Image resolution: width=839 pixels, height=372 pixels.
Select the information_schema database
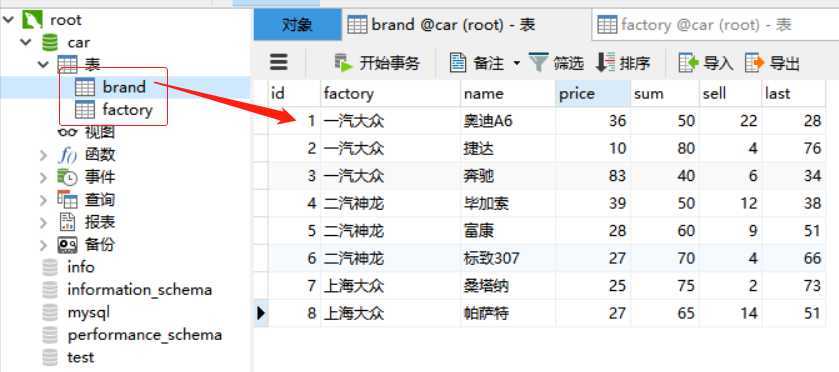[x=139, y=290]
